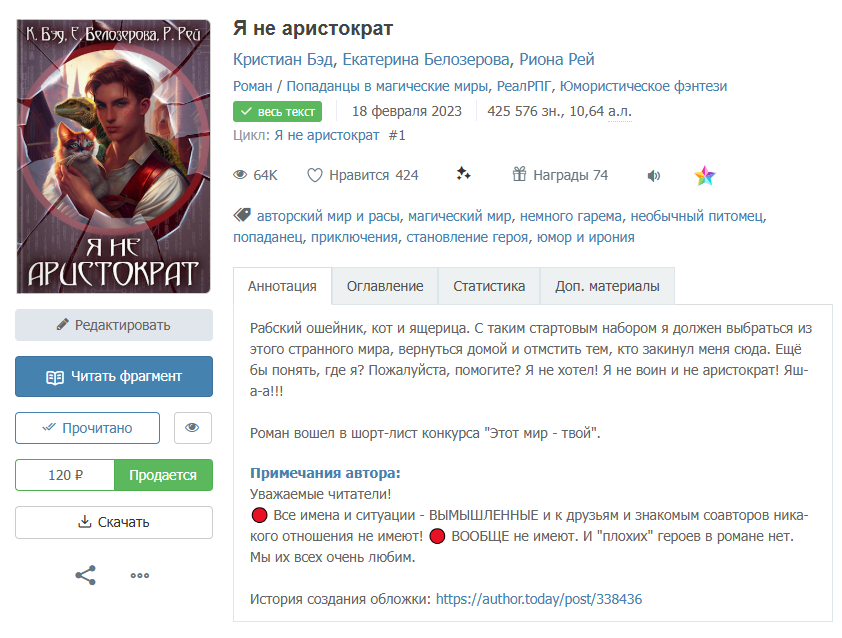The image size is (842, 638).
Task: Click the book cover thumbnail
Action: 113,156
